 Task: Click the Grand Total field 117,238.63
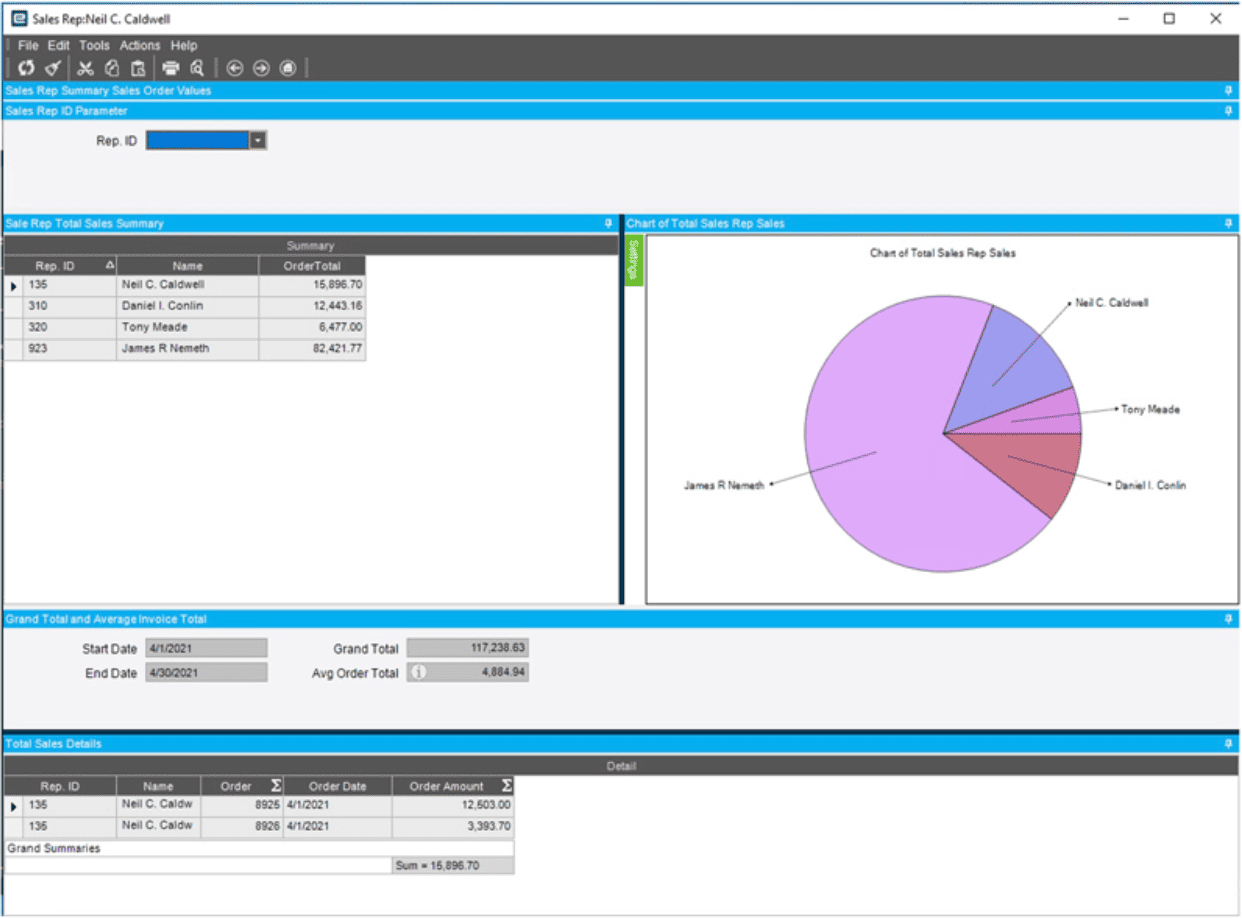pyautogui.click(x=468, y=648)
